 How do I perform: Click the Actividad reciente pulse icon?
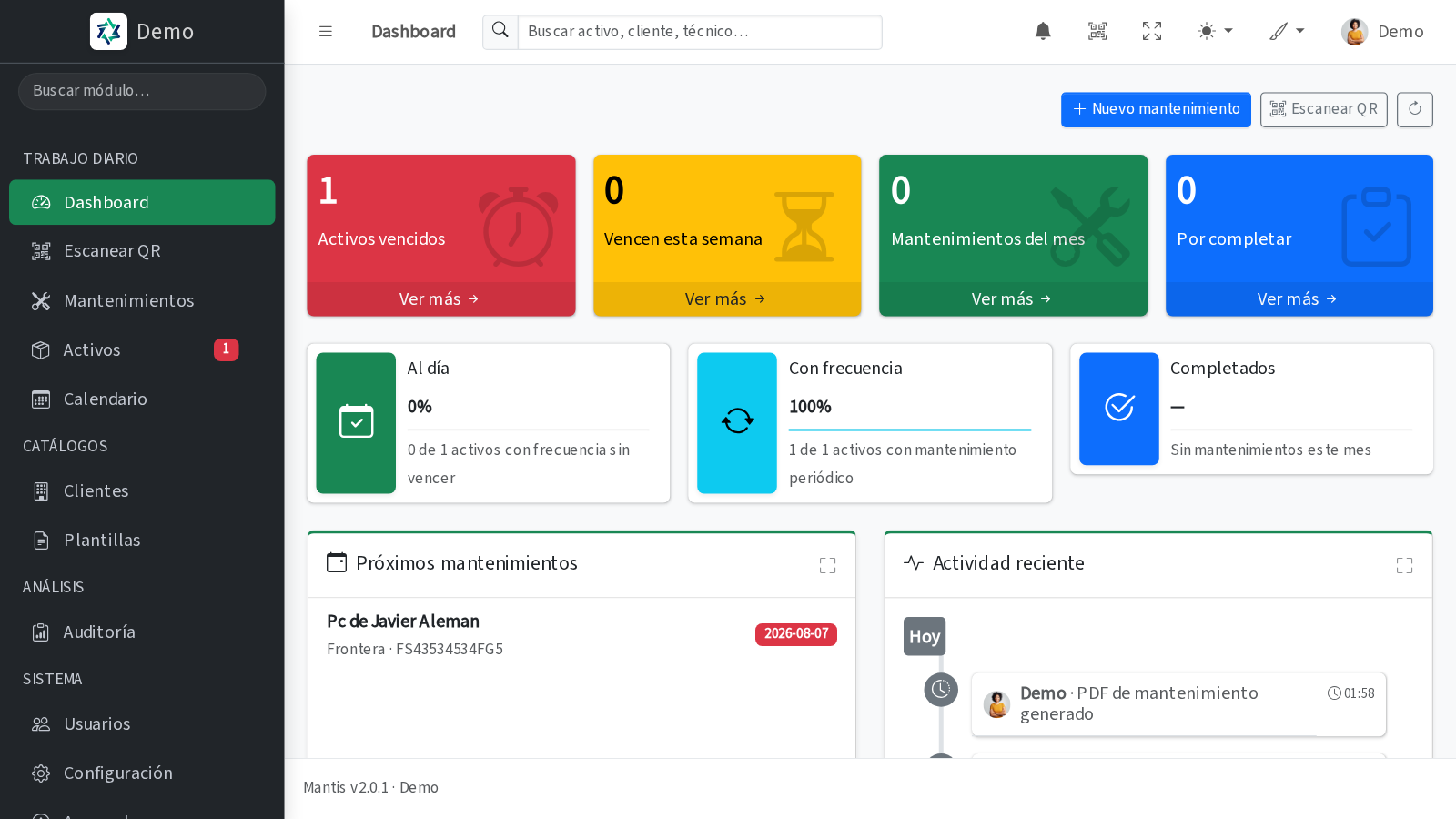[914, 562]
